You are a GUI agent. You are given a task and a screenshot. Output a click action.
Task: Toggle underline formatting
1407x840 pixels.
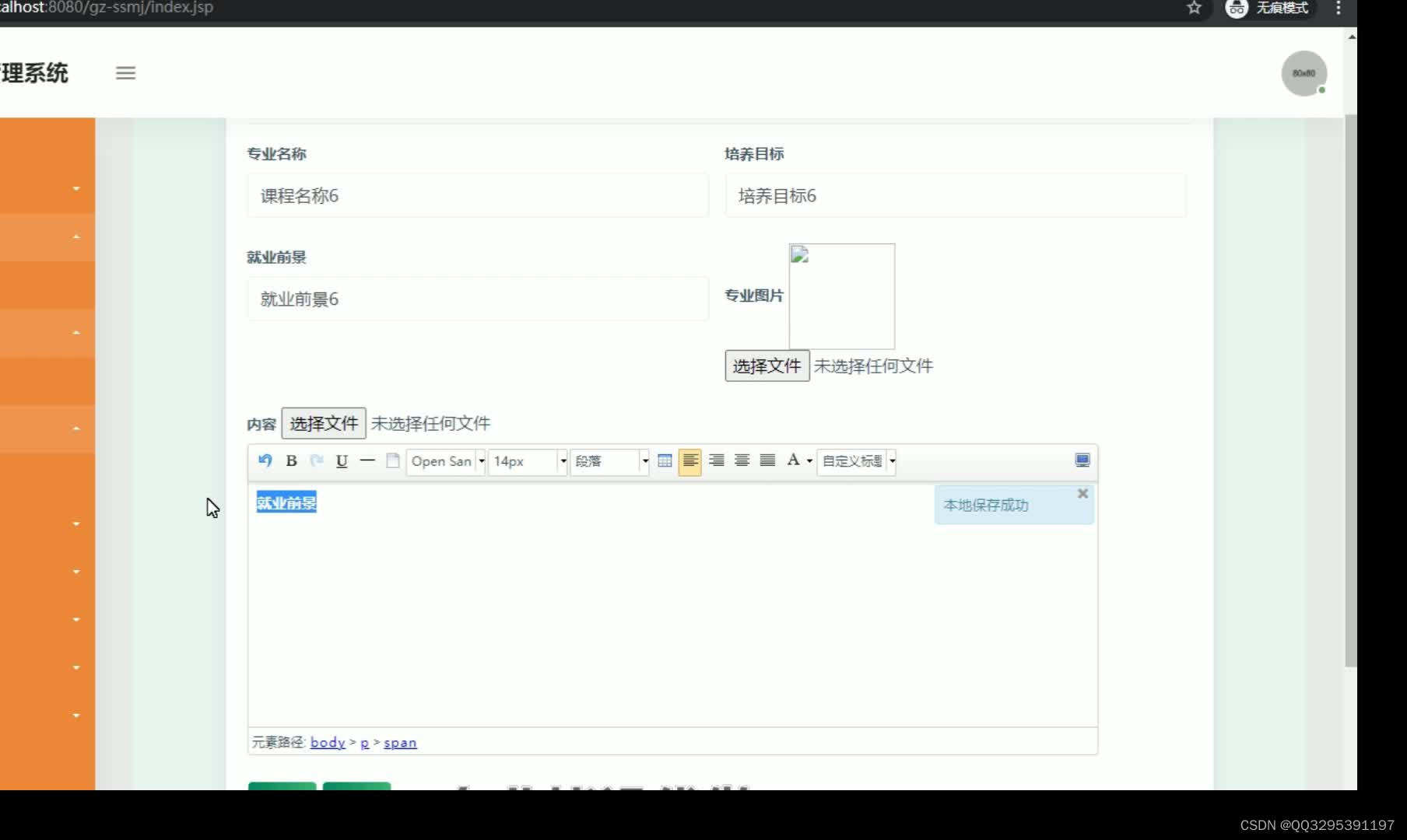(x=342, y=460)
